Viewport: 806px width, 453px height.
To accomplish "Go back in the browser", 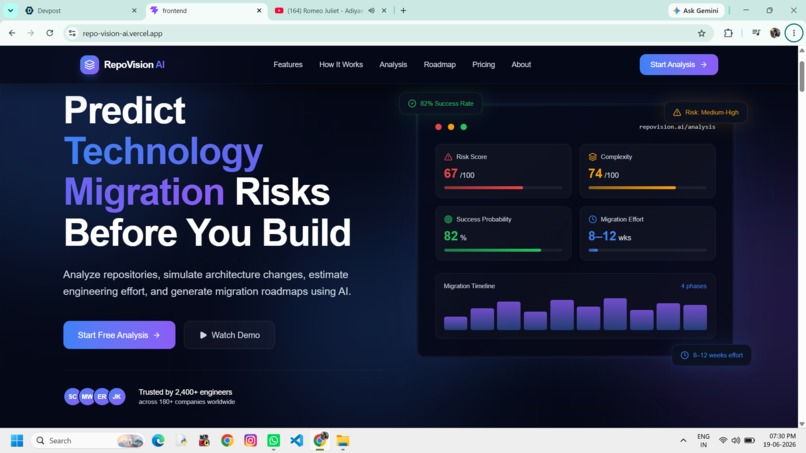I will click(12, 33).
